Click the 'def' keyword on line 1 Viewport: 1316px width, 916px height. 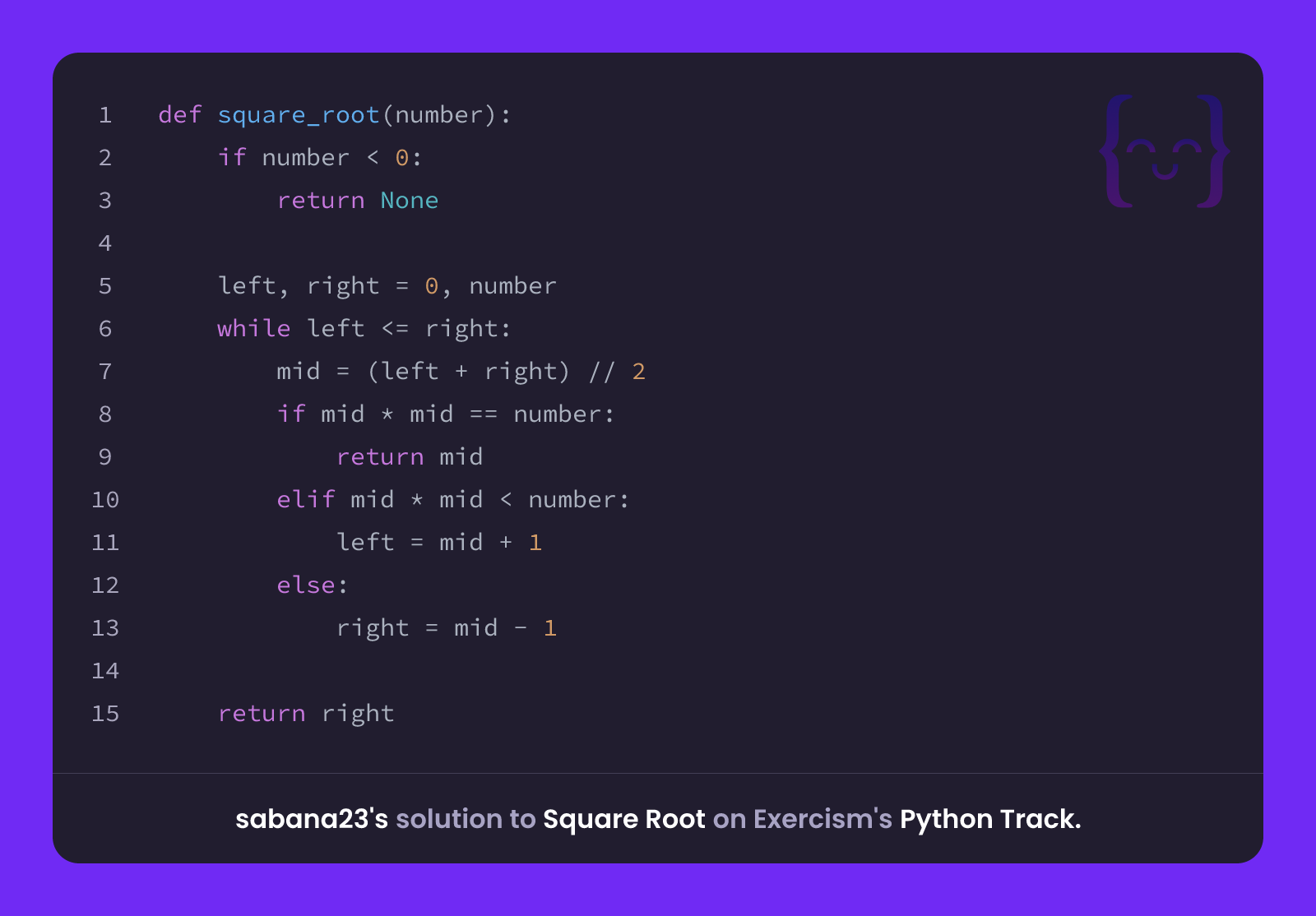pyautogui.click(x=180, y=114)
